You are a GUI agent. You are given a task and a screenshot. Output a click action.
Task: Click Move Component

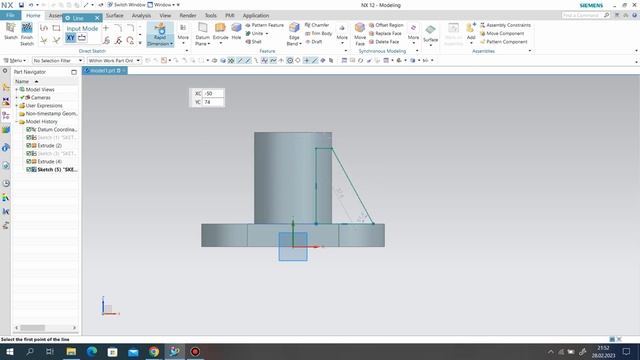click(x=502, y=33)
